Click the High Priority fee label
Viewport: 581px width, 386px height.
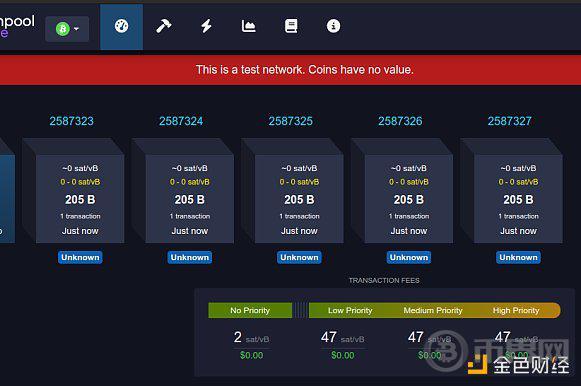point(516,310)
